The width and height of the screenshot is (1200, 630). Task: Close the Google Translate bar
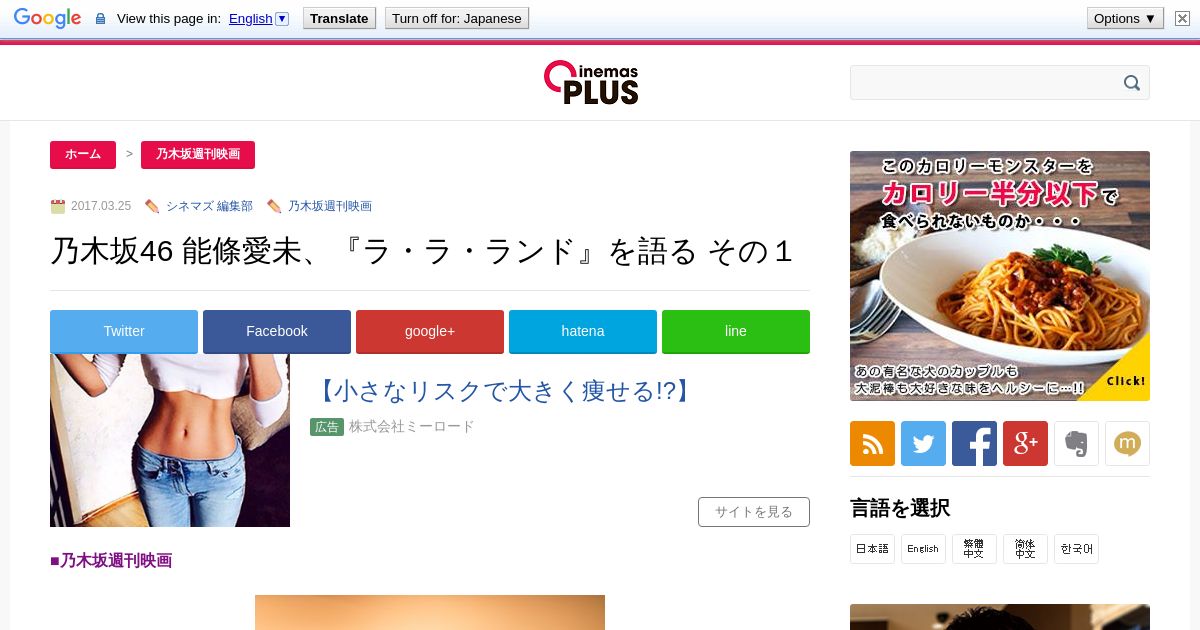[1182, 18]
